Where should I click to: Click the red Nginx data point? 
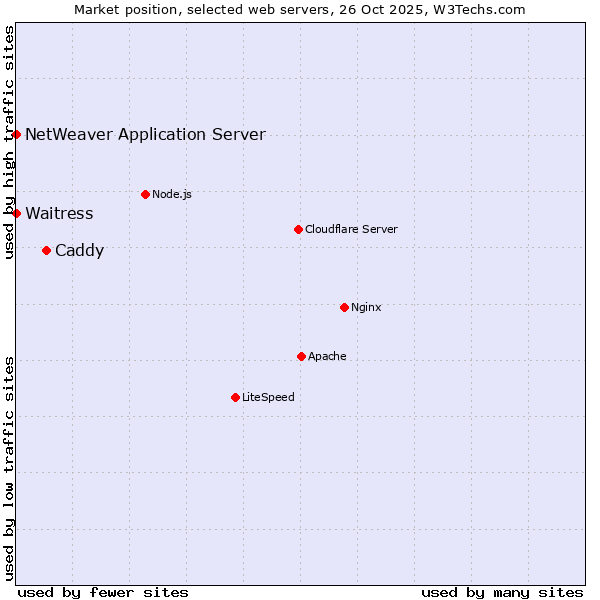point(344,307)
